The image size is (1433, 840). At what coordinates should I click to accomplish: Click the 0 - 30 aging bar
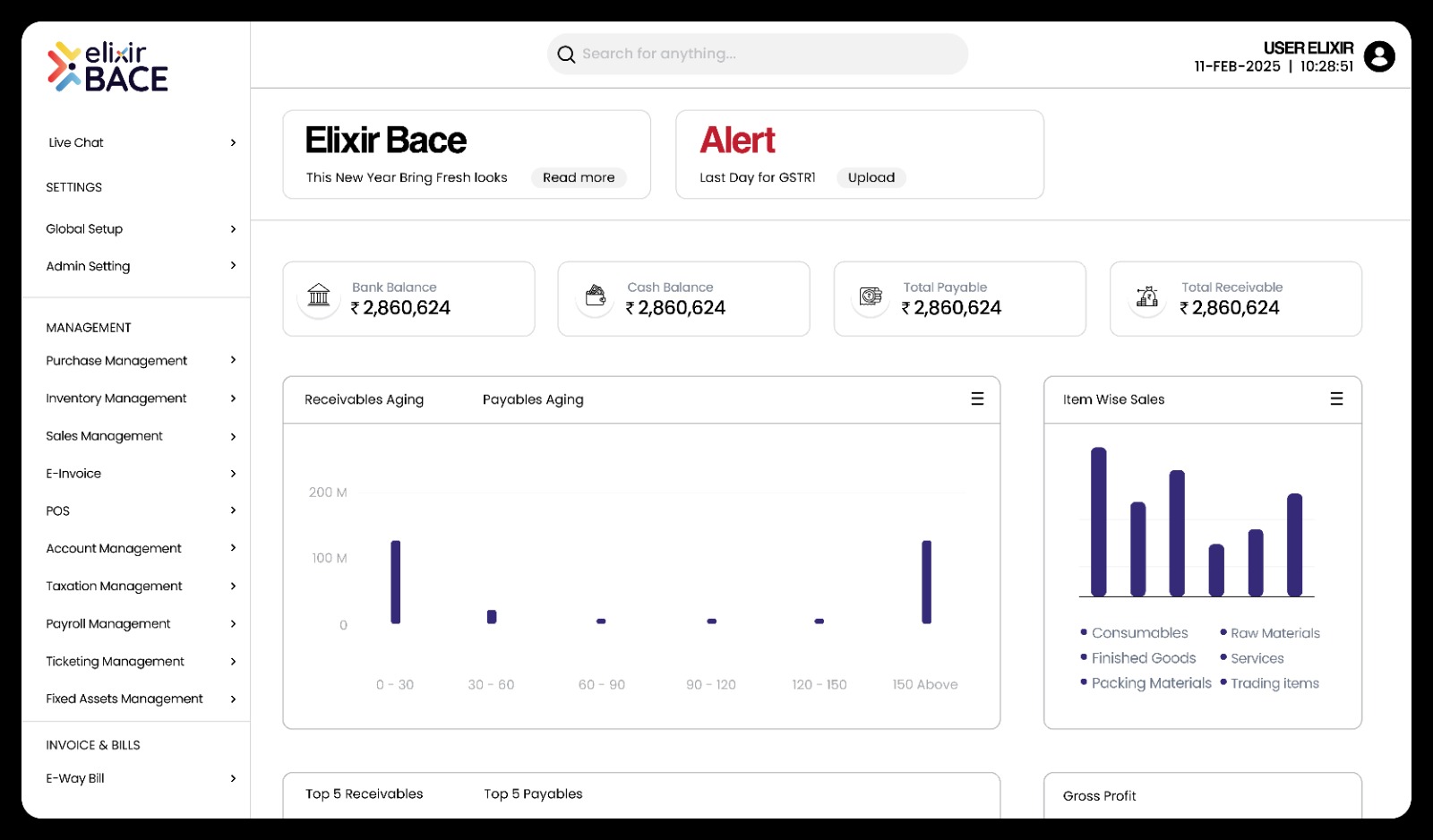(x=396, y=582)
